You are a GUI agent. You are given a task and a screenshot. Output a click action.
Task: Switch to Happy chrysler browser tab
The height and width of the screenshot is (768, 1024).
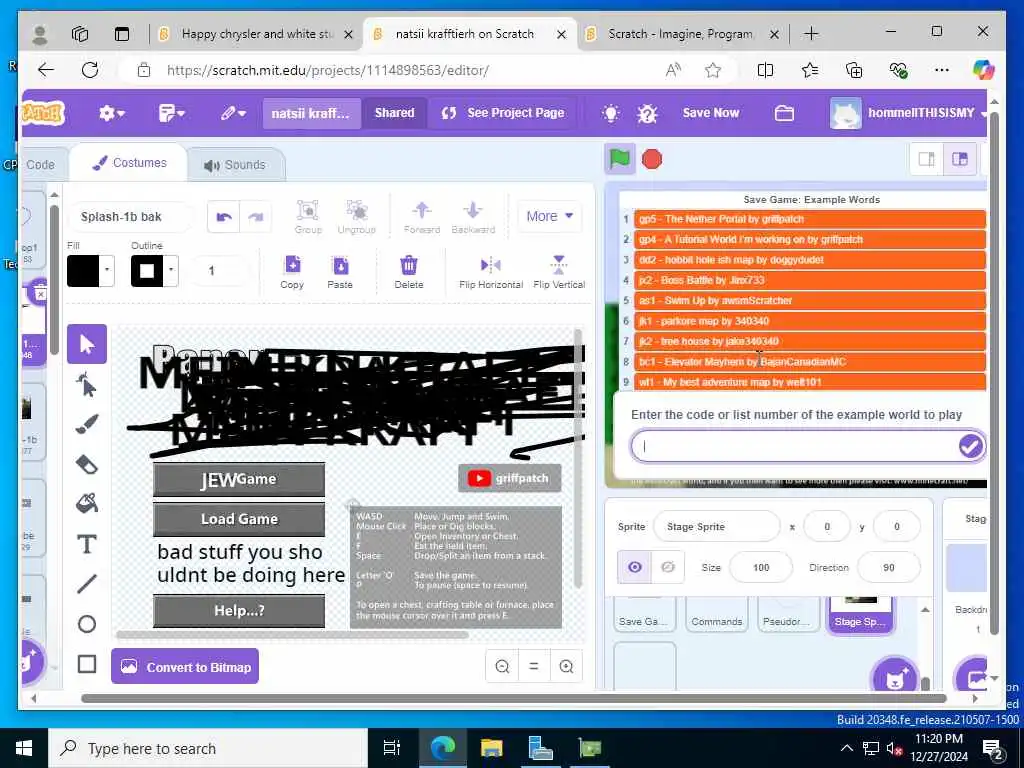click(257, 34)
